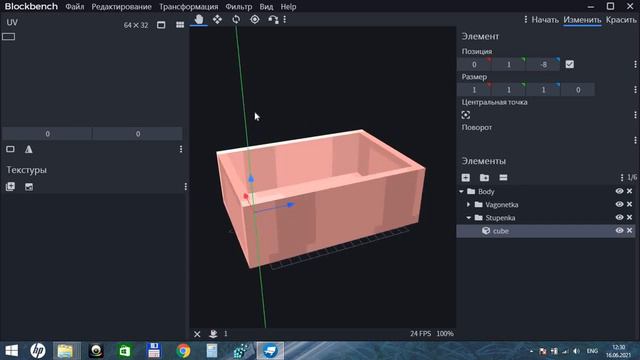Screen dimensions: 640x360
Task: Select the Resize tool arrows icon
Action: 217,19
